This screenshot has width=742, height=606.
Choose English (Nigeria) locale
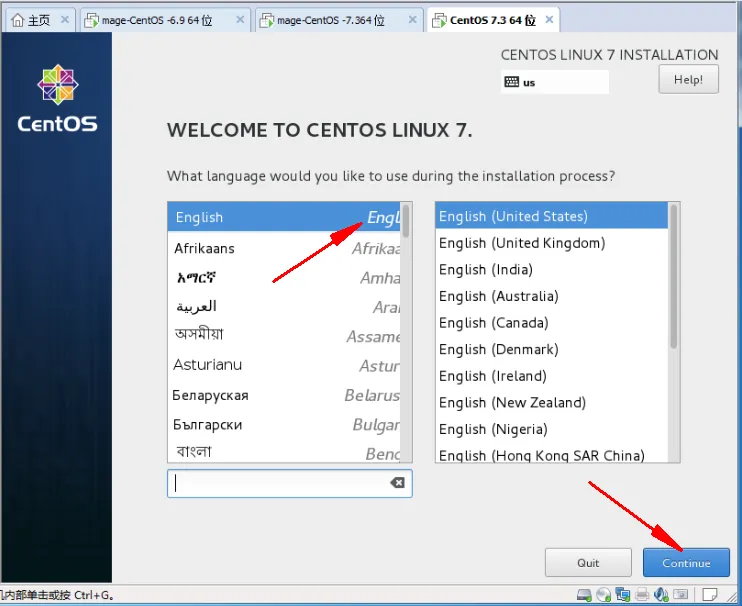pyautogui.click(x=552, y=429)
